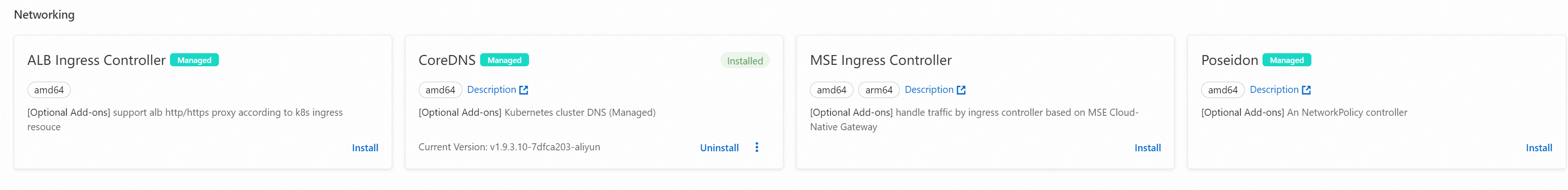Click the CoreDNS Installed status badge

[x=745, y=61]
